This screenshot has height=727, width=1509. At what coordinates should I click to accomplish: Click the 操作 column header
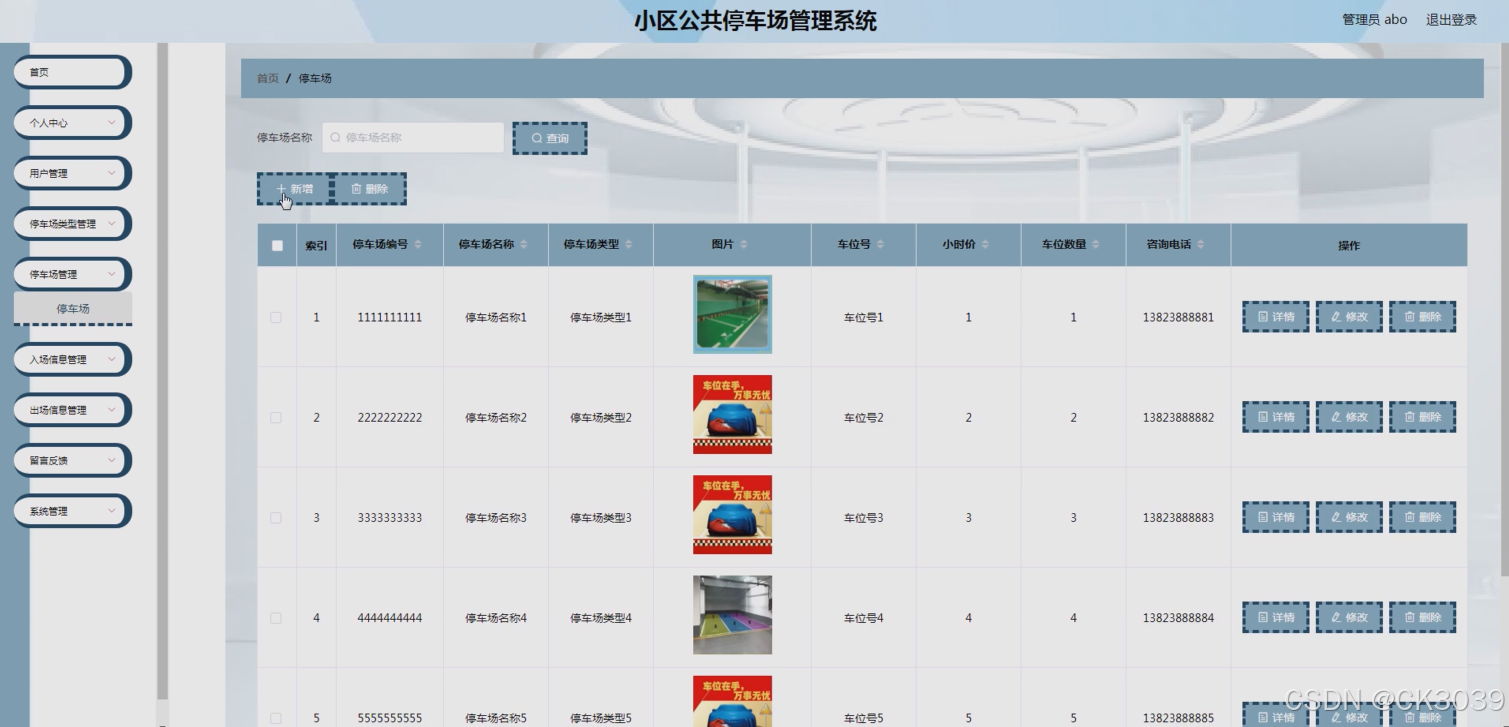(x=1349, y=245)
